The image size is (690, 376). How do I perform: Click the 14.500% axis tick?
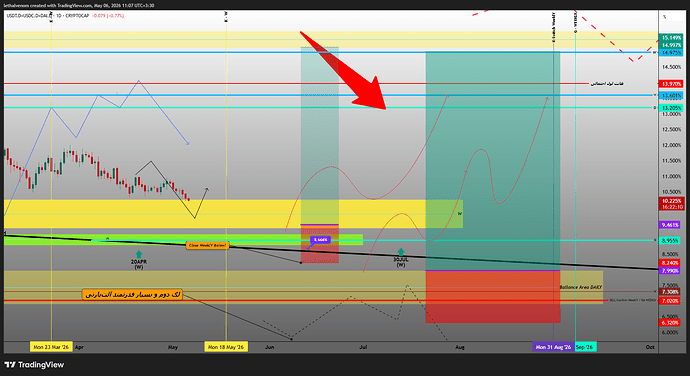671,67
